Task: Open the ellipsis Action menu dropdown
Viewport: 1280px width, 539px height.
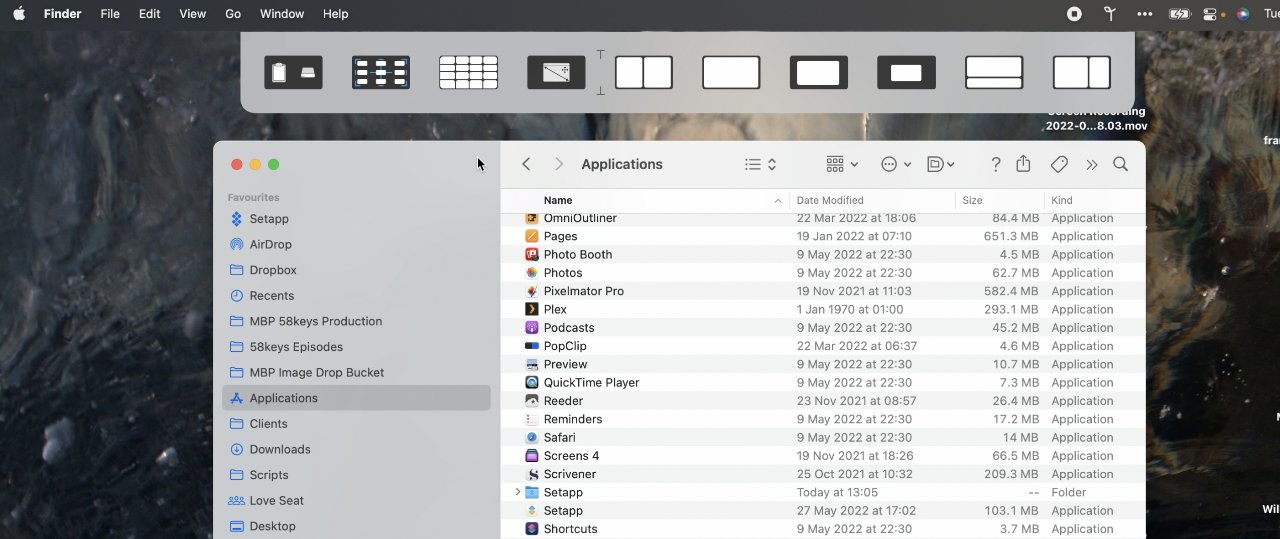Action: pos(896,164)
